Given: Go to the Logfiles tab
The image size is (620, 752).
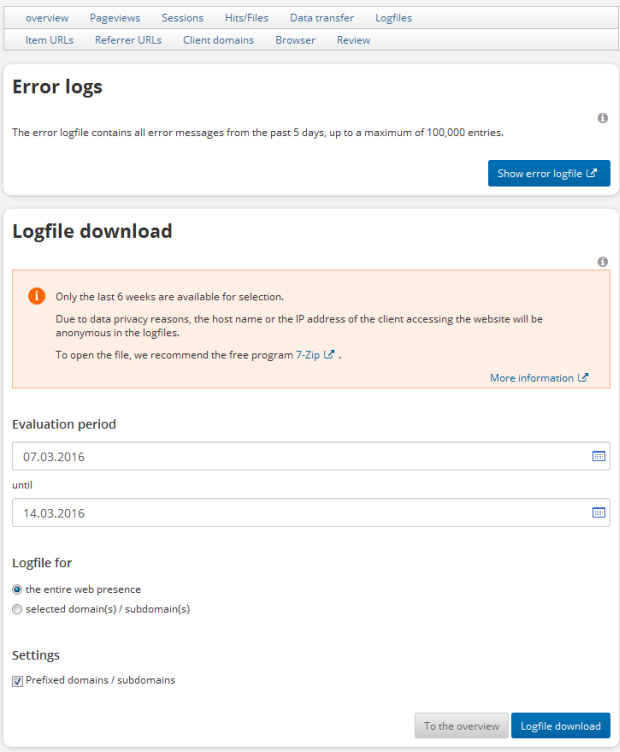Looking at the screenshot, I should (x=393, y=18).
